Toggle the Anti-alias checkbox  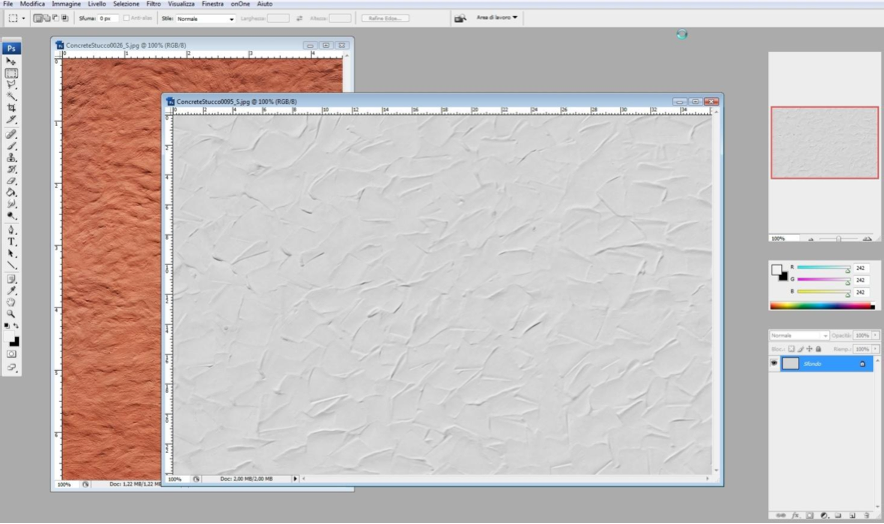tap(126, 18)
